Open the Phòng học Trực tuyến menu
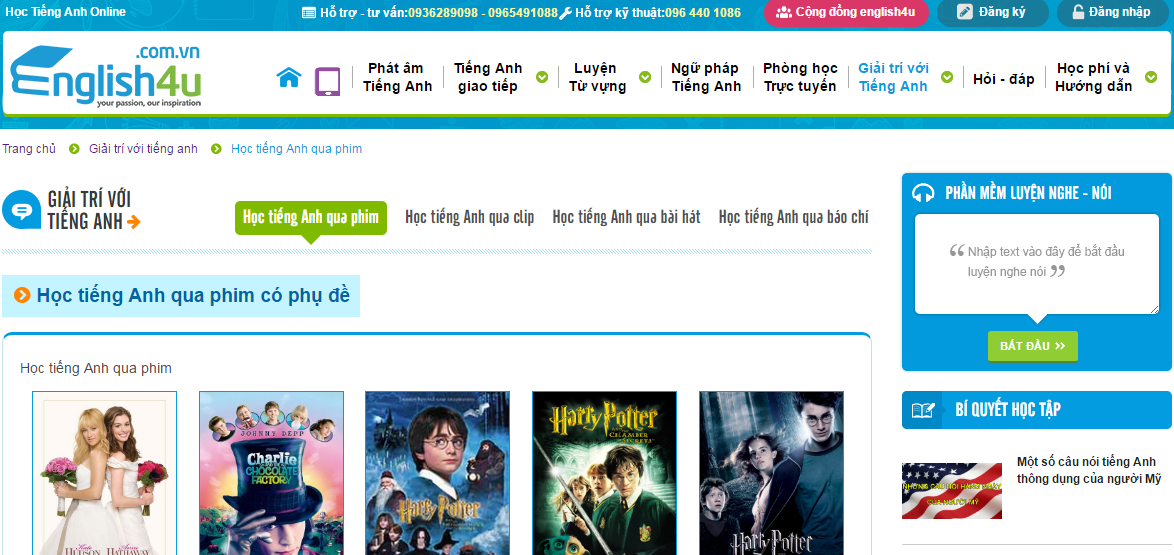 (x=800, y=77)
